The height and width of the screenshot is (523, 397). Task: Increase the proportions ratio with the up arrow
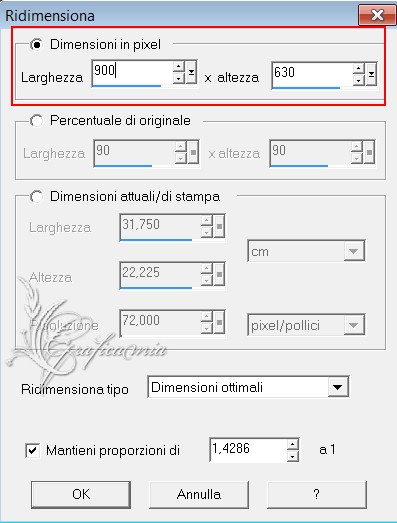pos(292,444)
